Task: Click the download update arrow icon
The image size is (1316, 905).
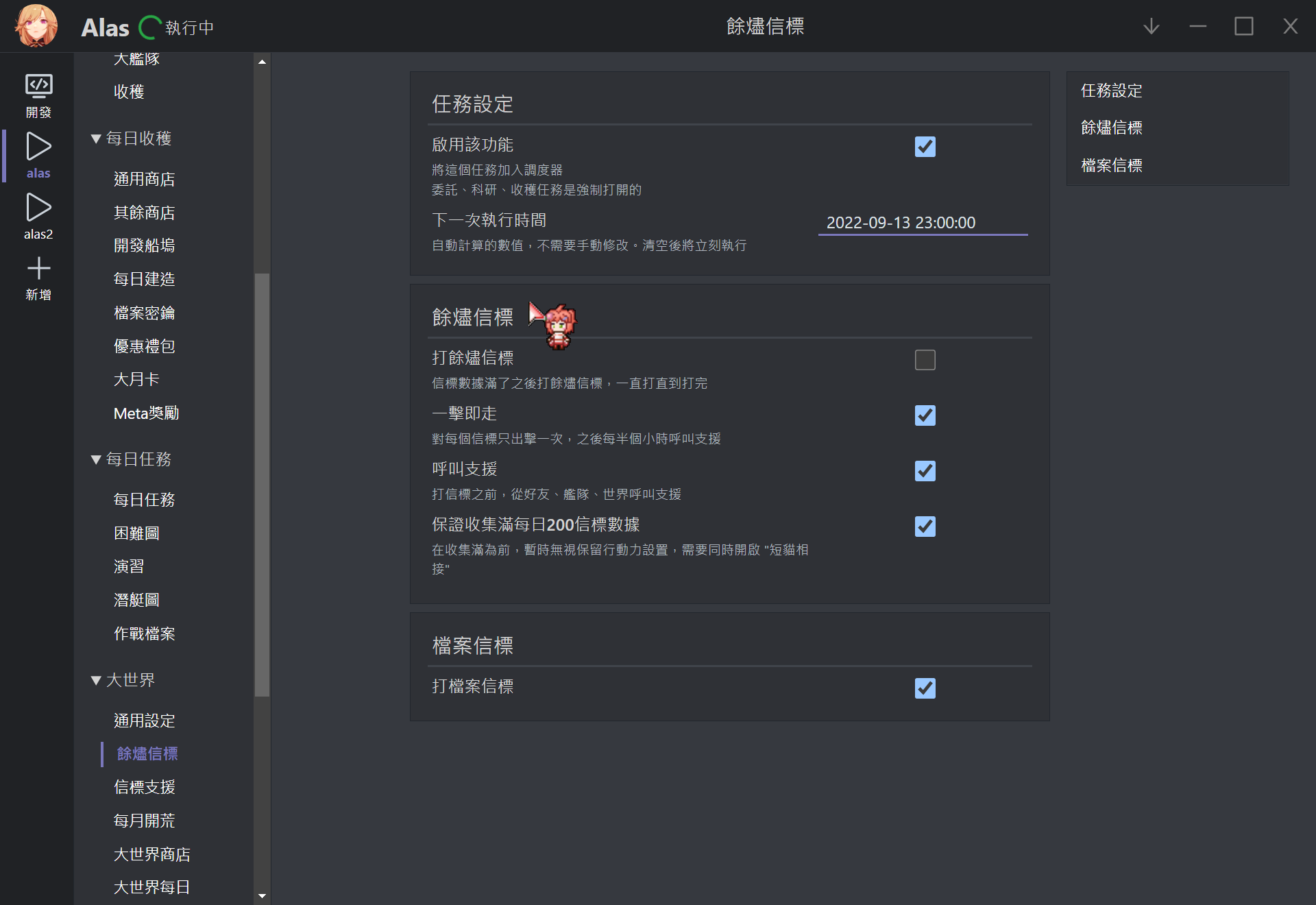Action: pos(1151,26)
